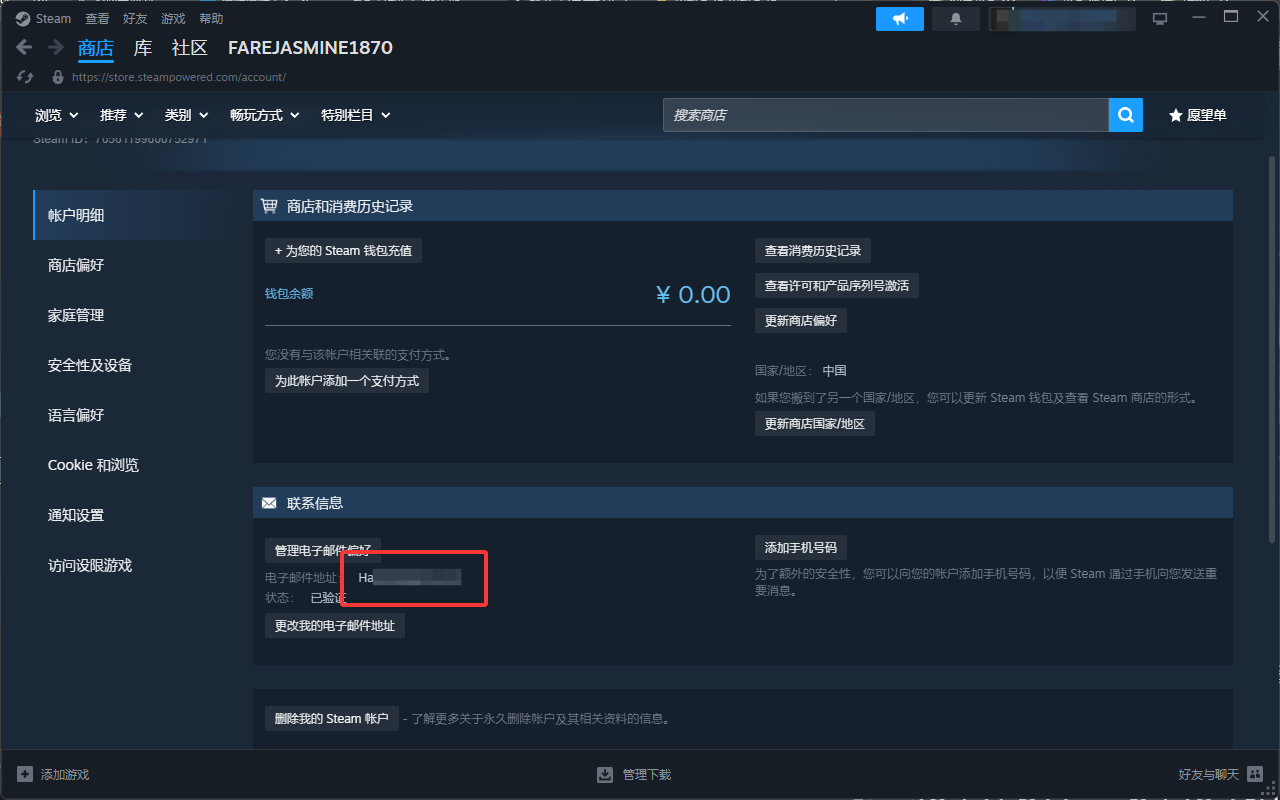Expand the 类别 dropdown menu

click(186, 115)
